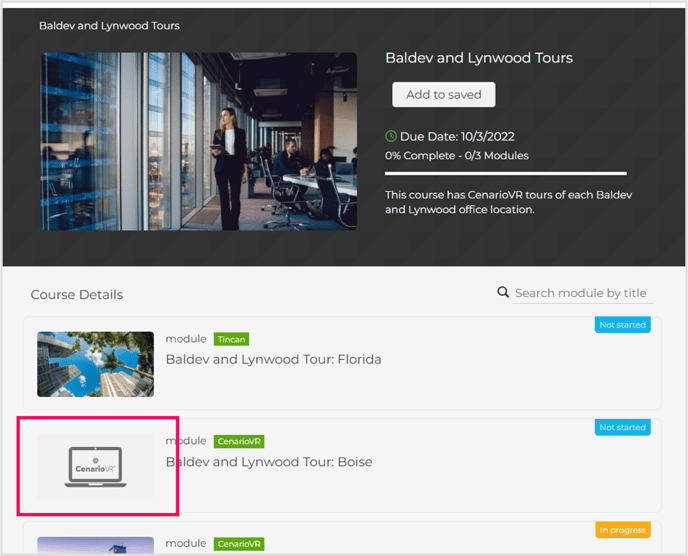Click the search magnifier icon
Screen dimensions: 688x556
point(504,293)
